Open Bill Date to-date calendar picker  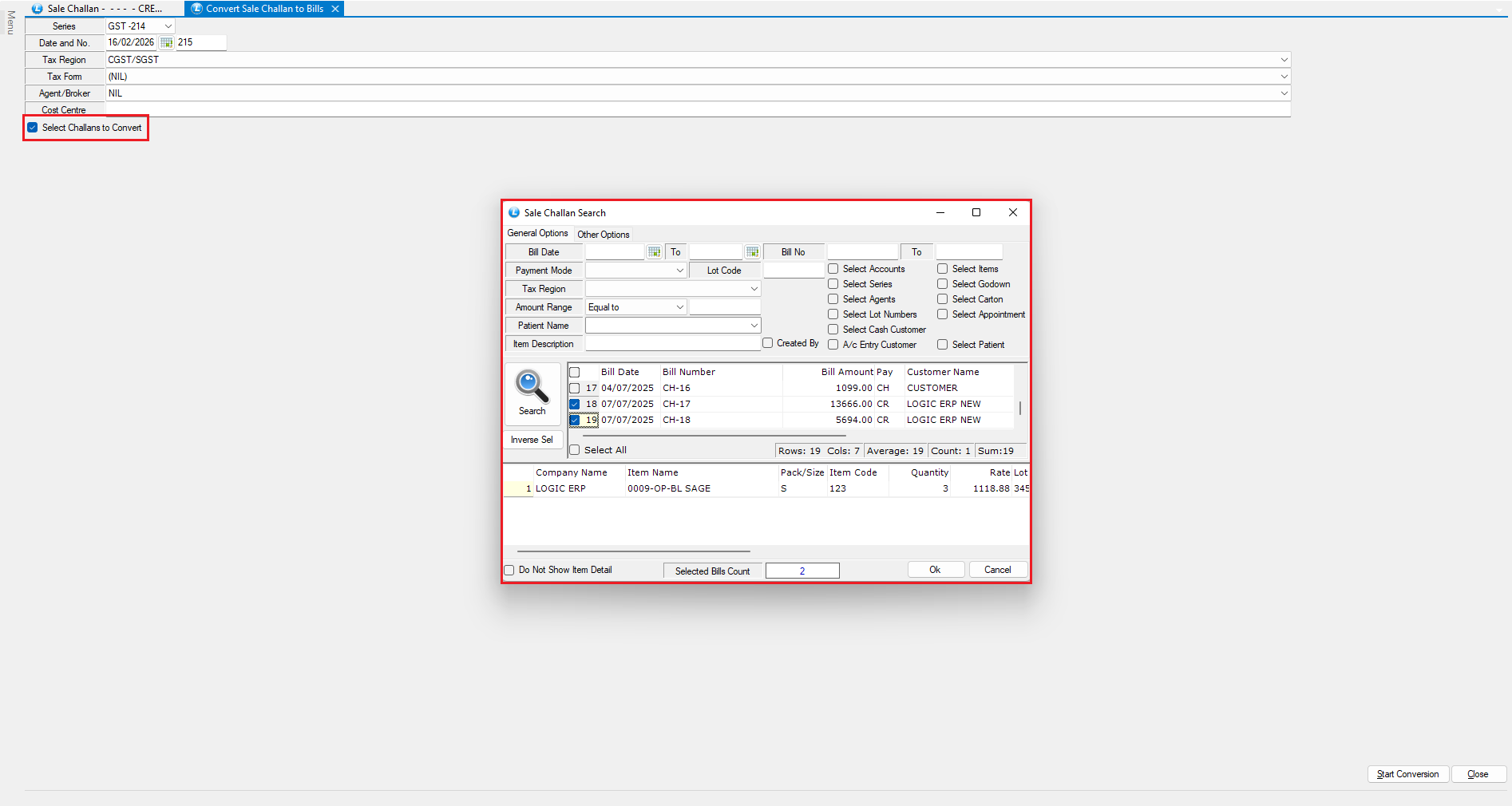click(752, 252)
